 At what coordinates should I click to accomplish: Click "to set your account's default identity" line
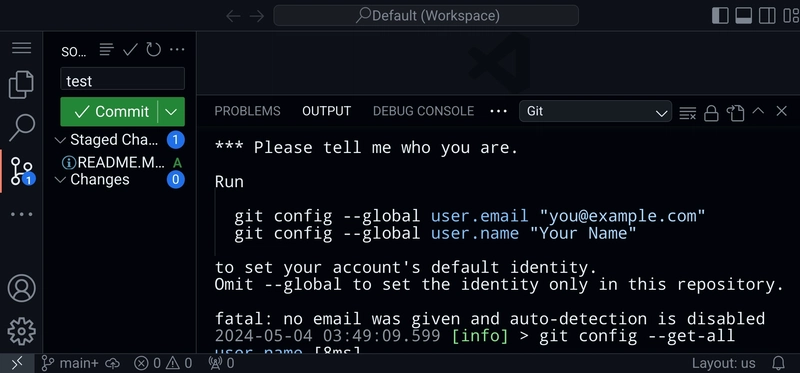point(406,267)
